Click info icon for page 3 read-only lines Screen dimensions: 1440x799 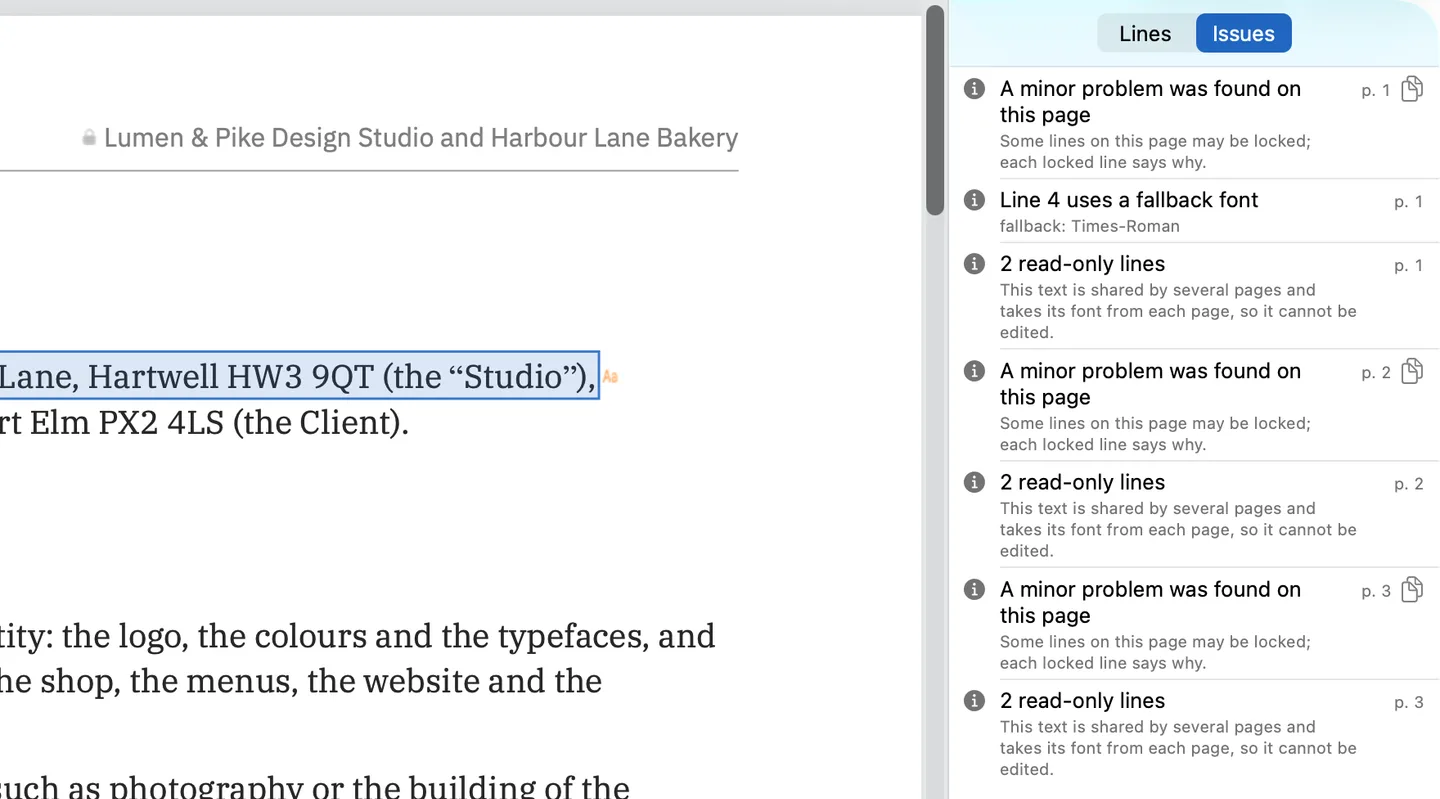pyautogui.click(x=974, y=700)
